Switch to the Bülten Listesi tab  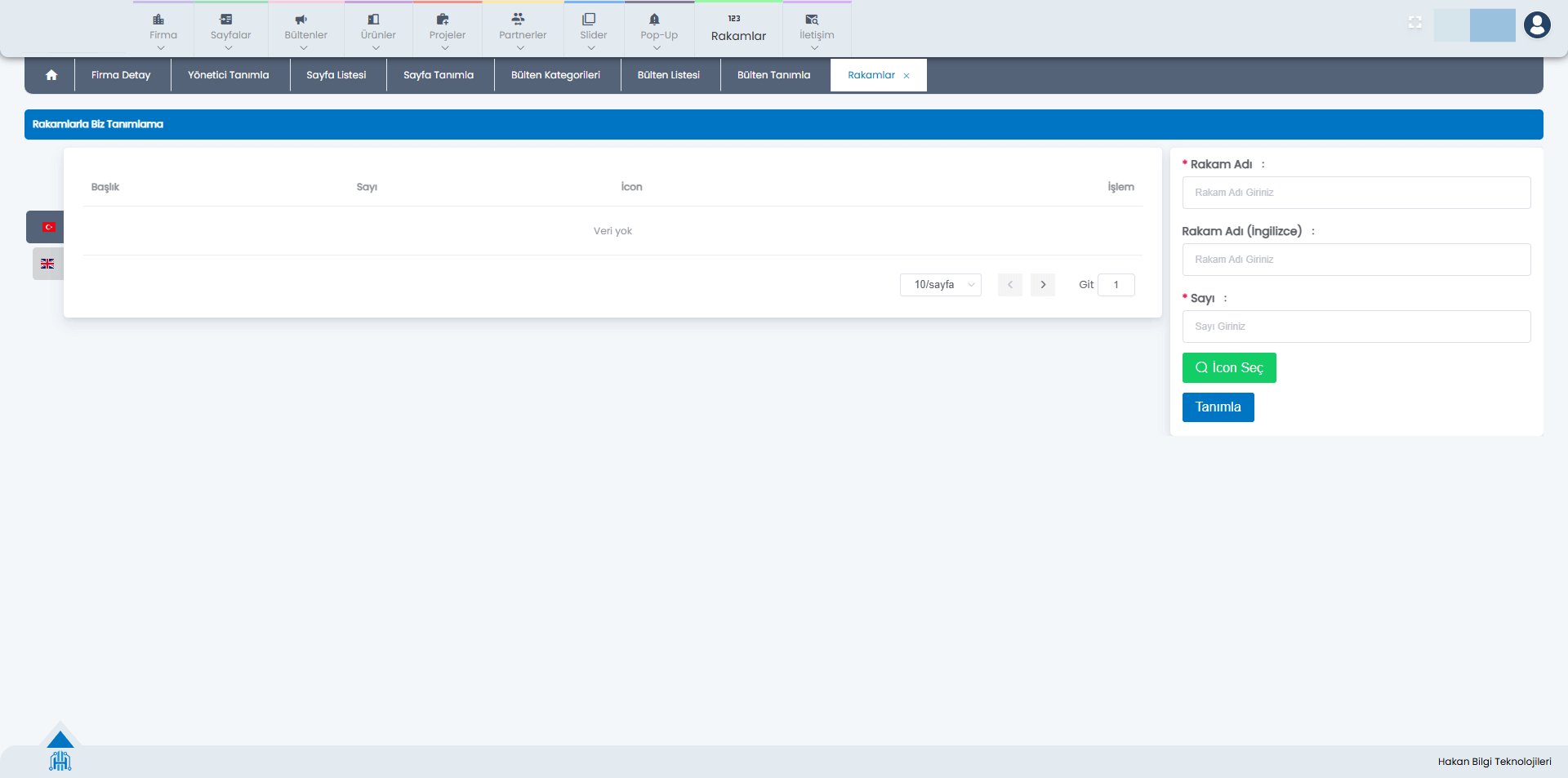668,75
